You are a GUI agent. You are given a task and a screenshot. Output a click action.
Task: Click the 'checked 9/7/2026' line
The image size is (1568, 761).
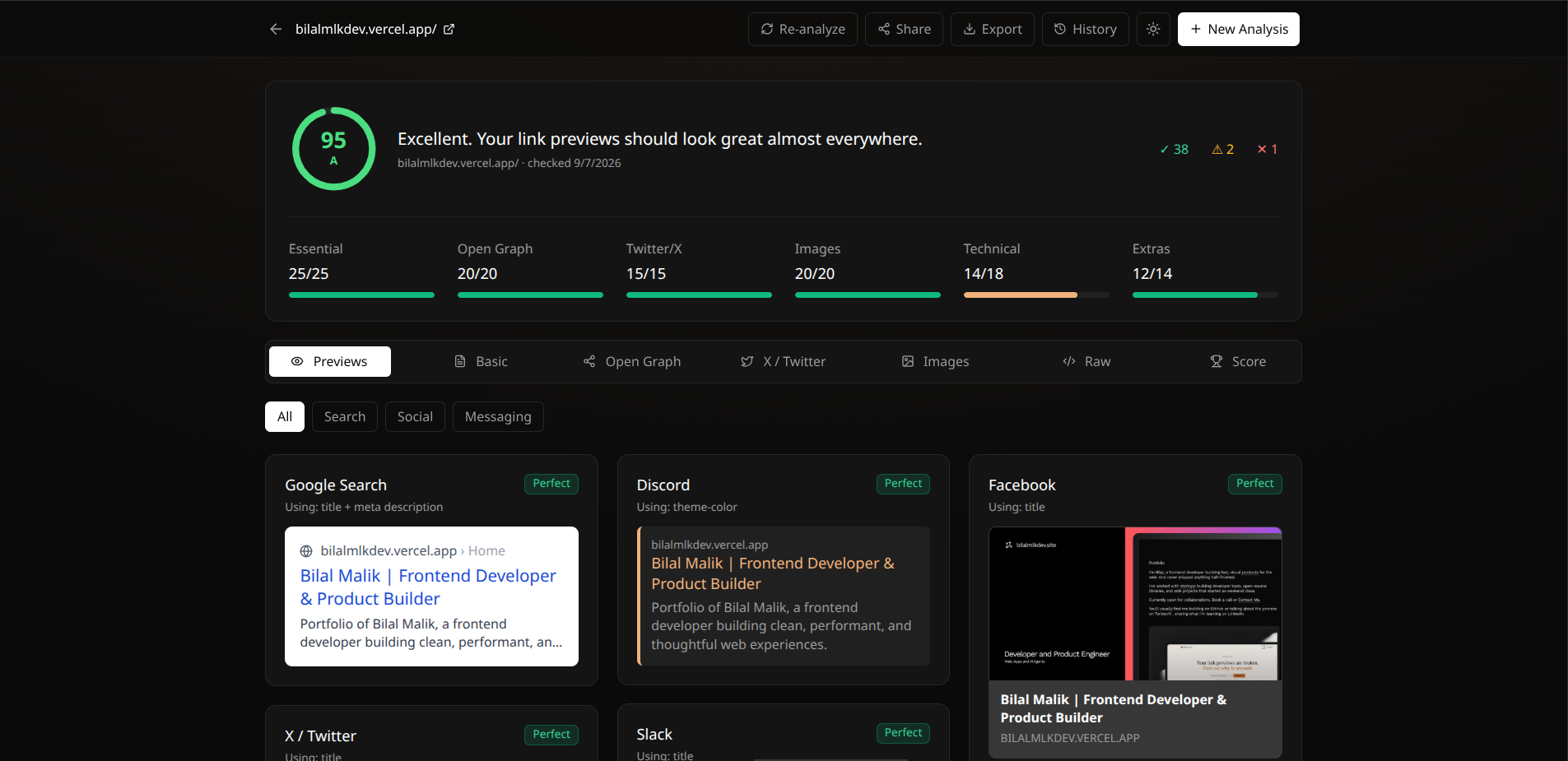[575, 164]
